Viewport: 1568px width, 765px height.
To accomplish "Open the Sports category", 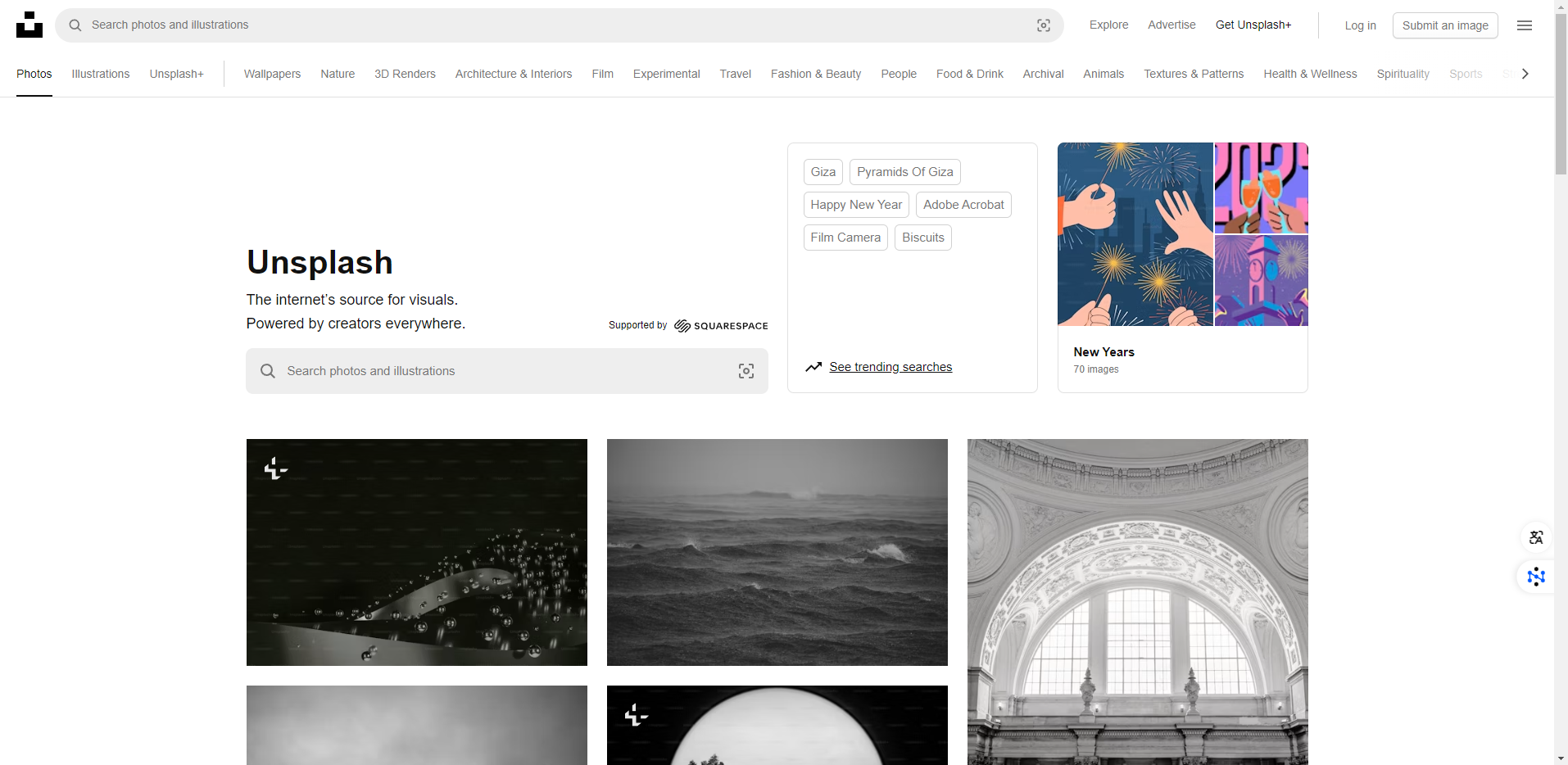I will coord(1466,74).
